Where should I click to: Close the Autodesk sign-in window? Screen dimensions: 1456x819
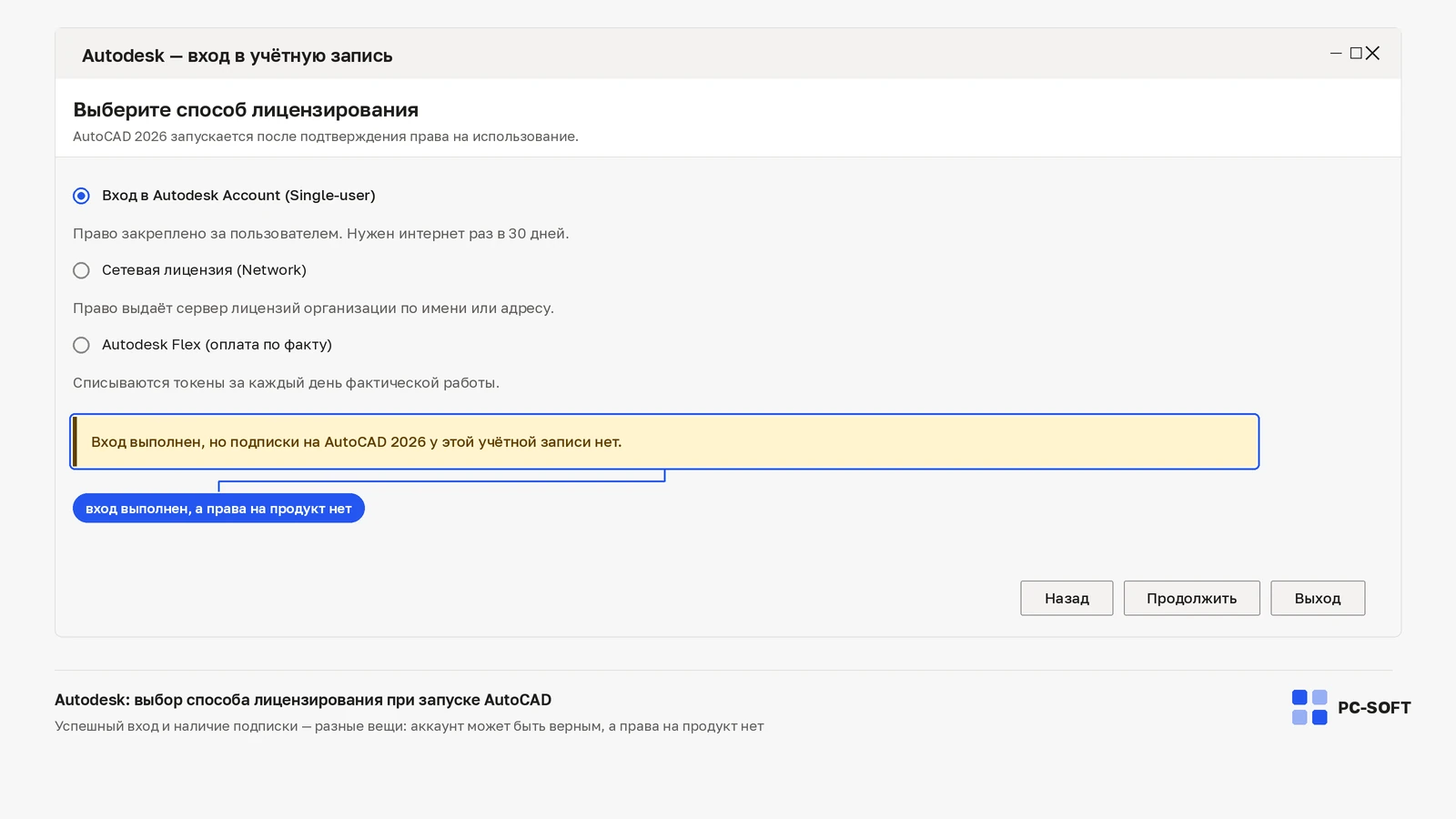[x=1373, y=54]
